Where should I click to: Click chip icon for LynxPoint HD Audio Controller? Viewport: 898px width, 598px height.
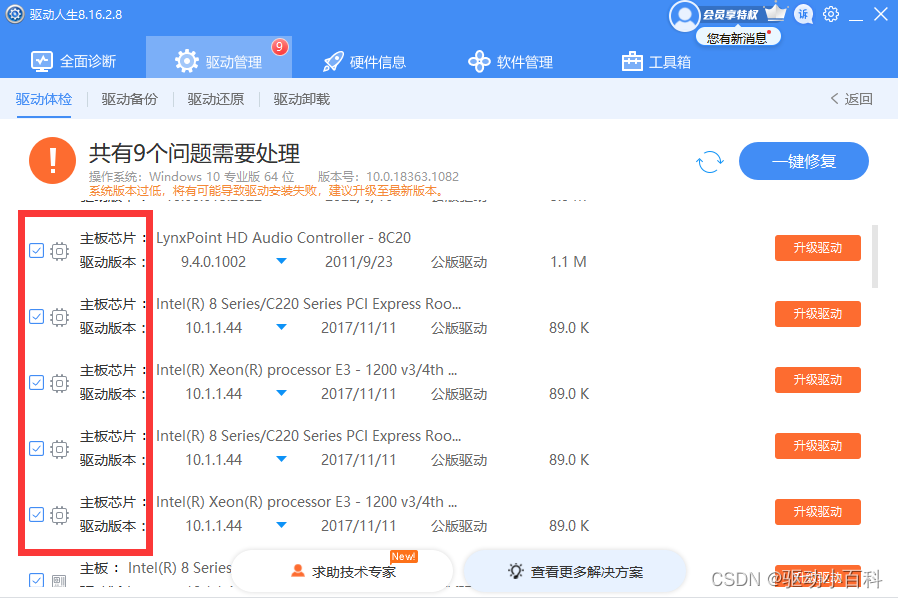click(60, 251)
